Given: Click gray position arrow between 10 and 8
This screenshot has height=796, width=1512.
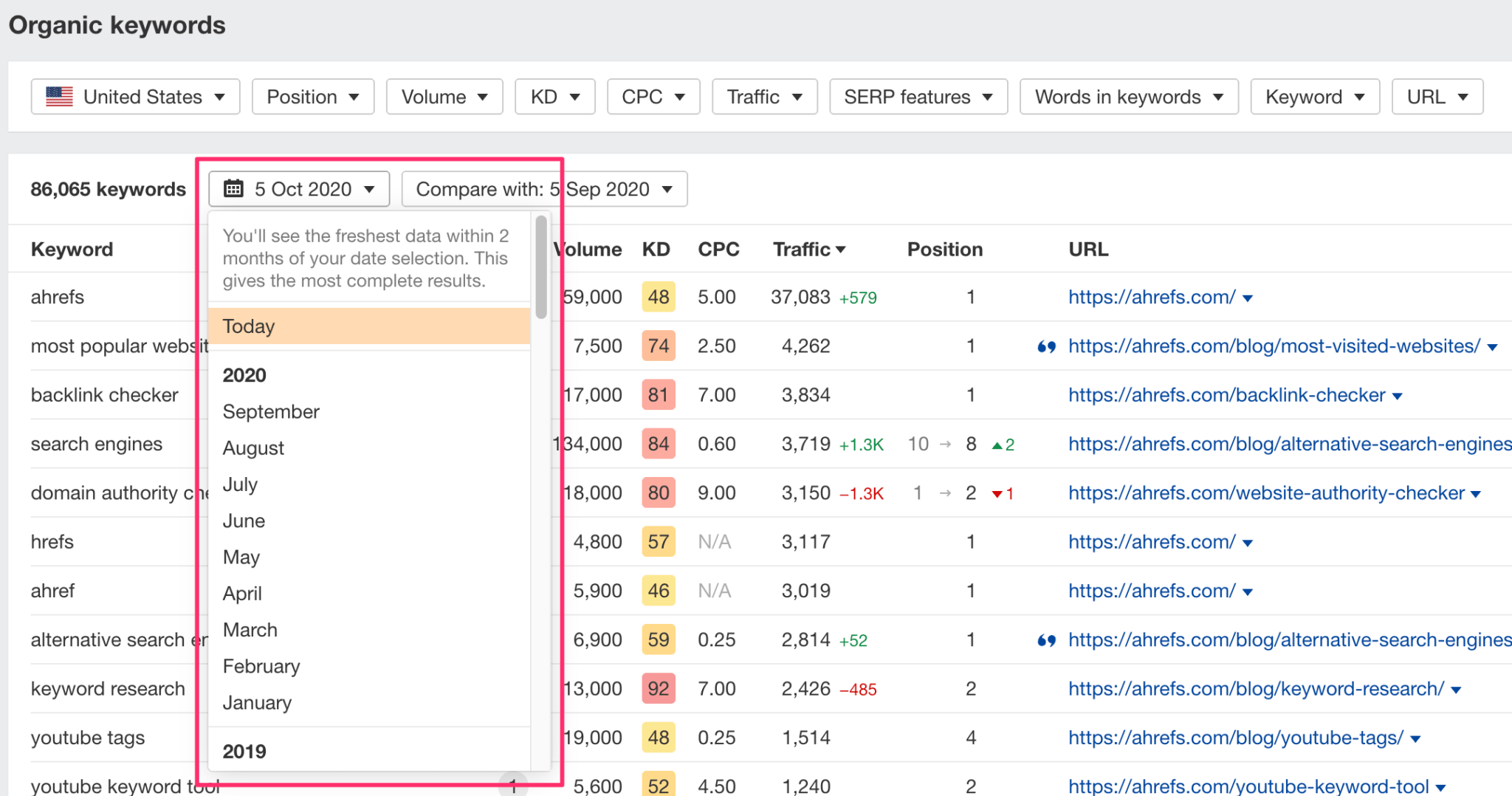Looking at the screenshot, I should [x=946, y=445].
